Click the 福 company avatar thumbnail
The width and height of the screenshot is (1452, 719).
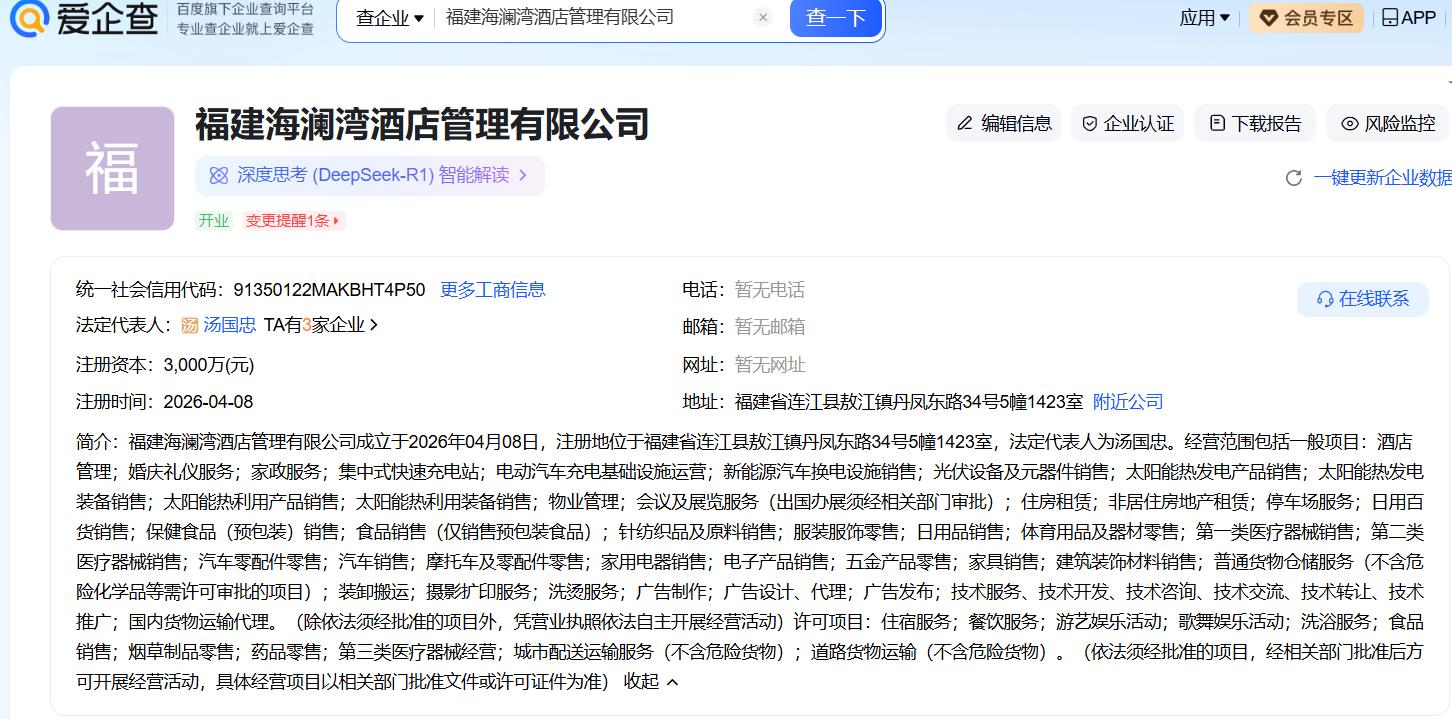click(112, 168)
